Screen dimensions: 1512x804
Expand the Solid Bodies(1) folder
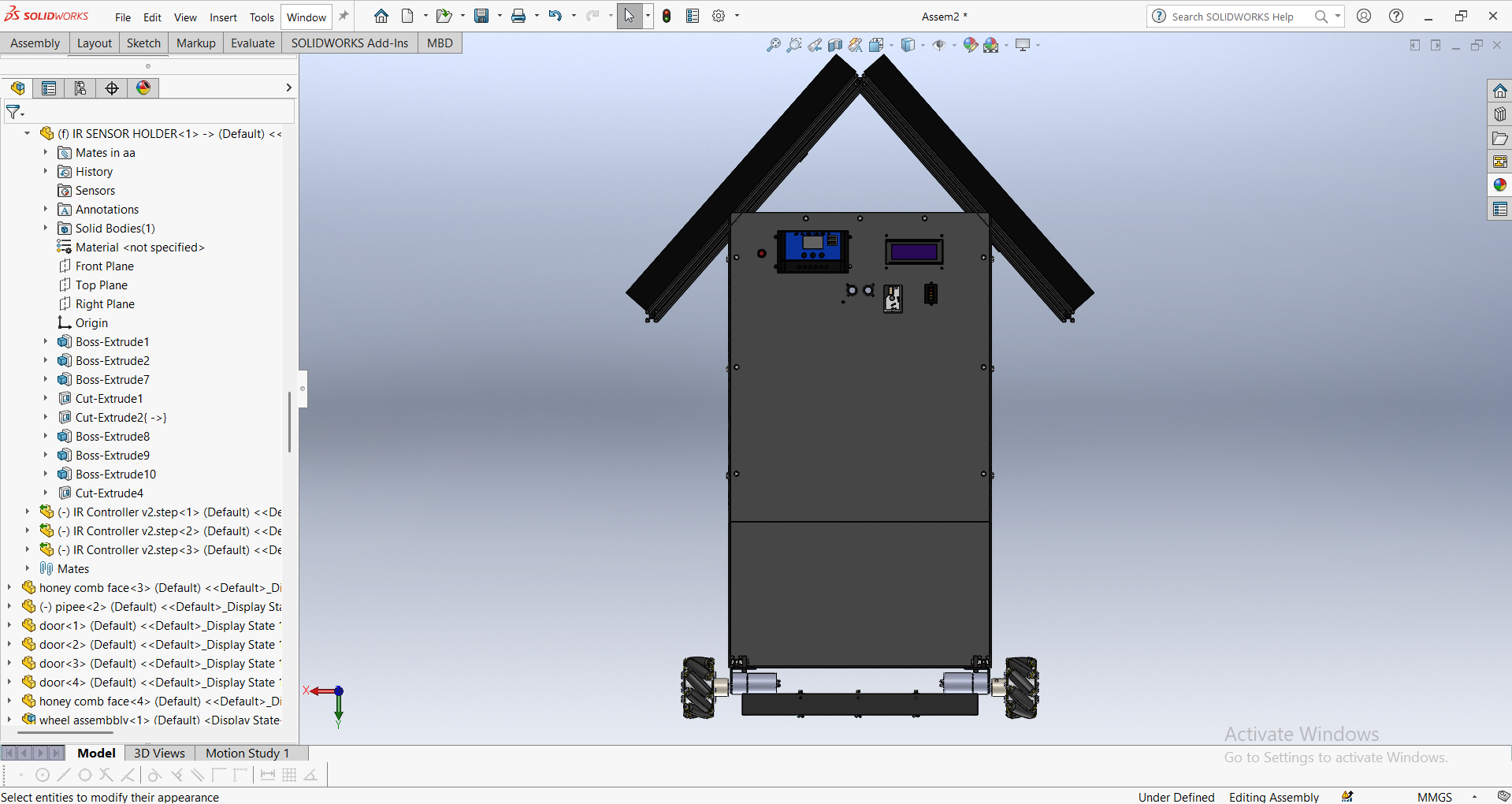[45, 228]
